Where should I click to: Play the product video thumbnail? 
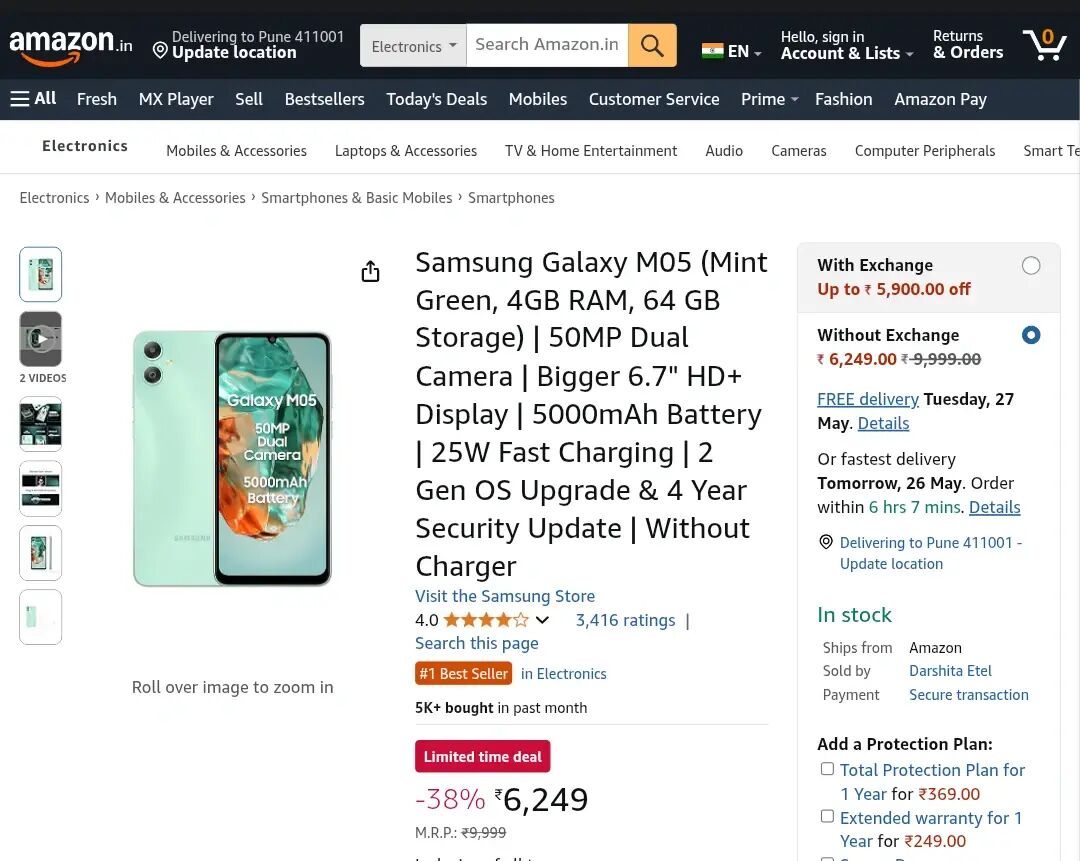[41, 339]
